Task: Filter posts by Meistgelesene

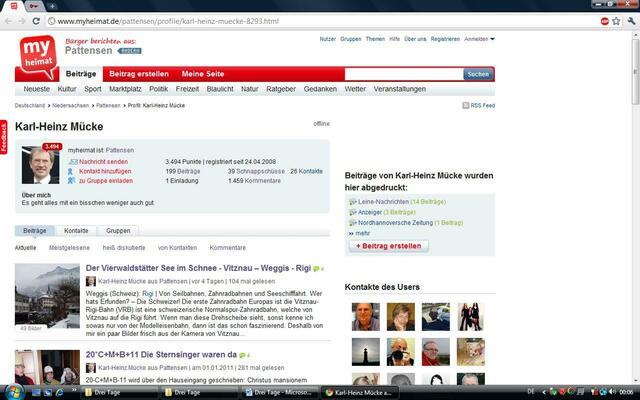Action: point(69,248)
